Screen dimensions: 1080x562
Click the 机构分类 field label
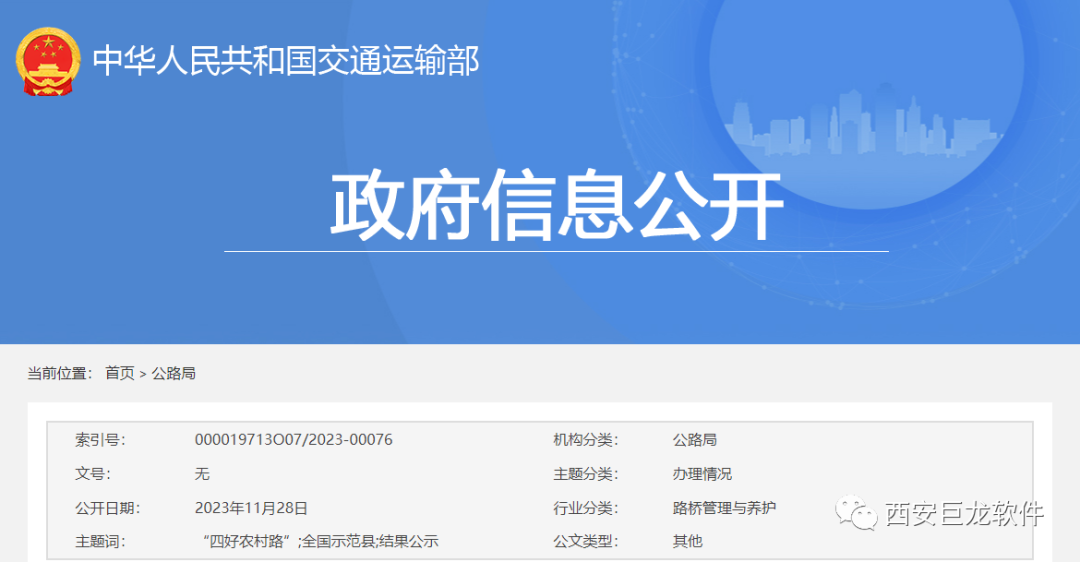coord(586,439)
